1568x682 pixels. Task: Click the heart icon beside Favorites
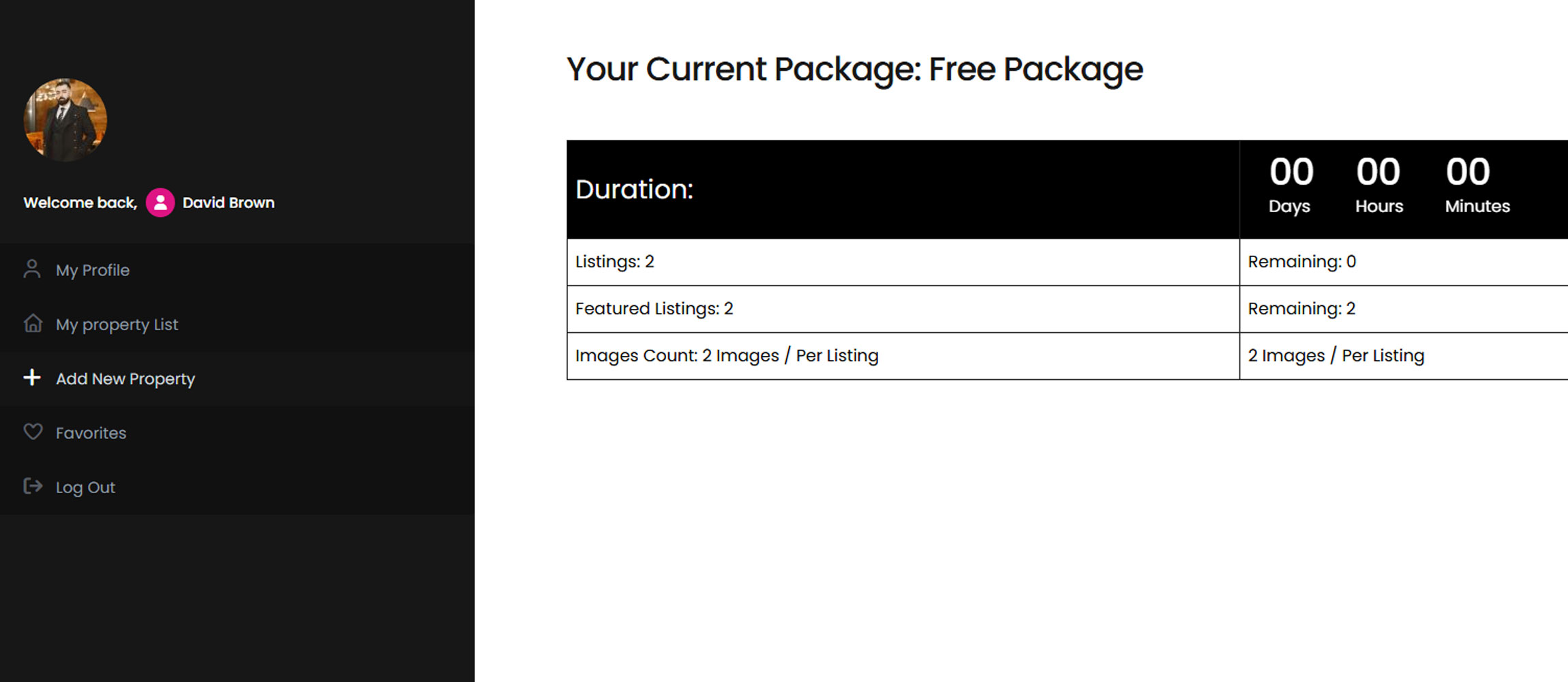(x=33, y=432)
